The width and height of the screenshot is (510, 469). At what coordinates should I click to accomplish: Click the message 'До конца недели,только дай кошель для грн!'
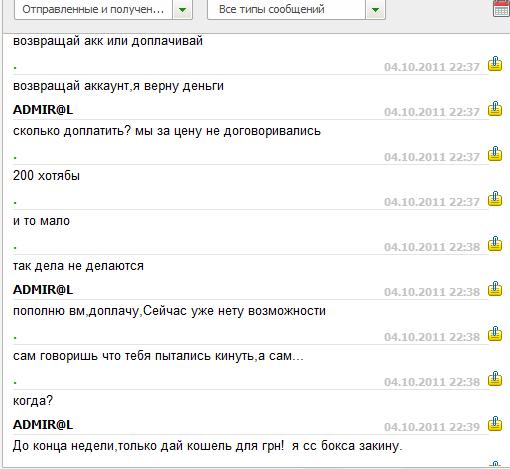tap(149, 446)
